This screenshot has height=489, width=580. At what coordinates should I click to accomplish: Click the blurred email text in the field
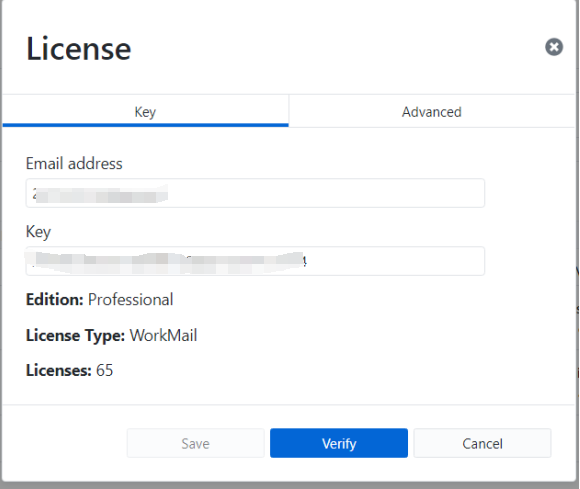[x=100, y=194]
